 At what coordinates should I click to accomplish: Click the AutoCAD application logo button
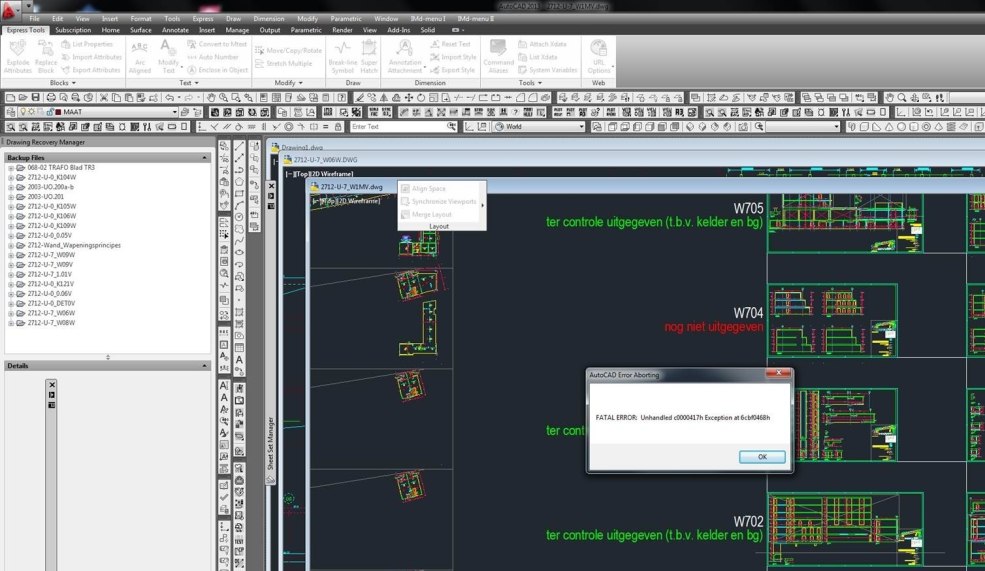click(x=9, y=9)
